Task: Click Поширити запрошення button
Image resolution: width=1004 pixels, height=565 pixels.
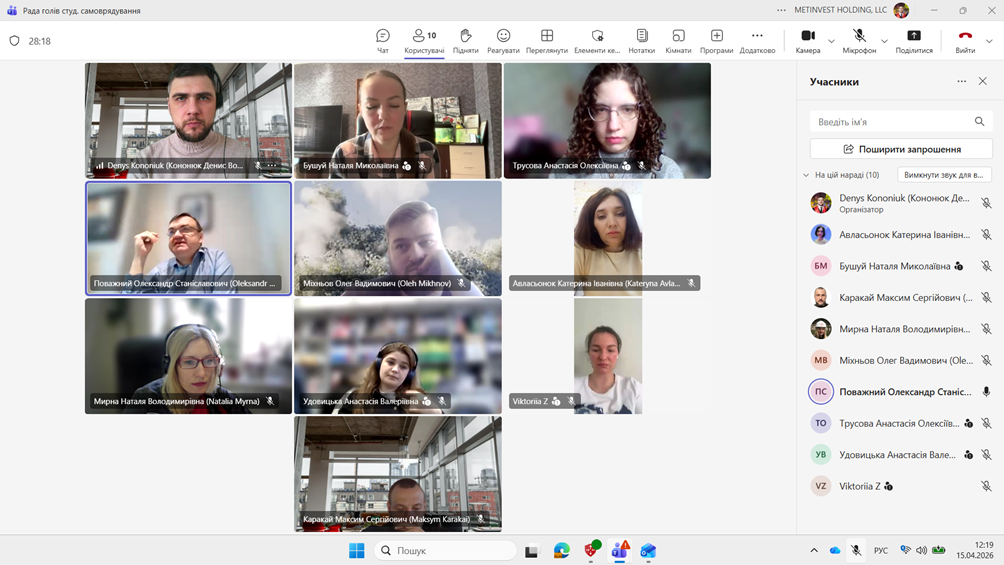Action: click(901, 149)
